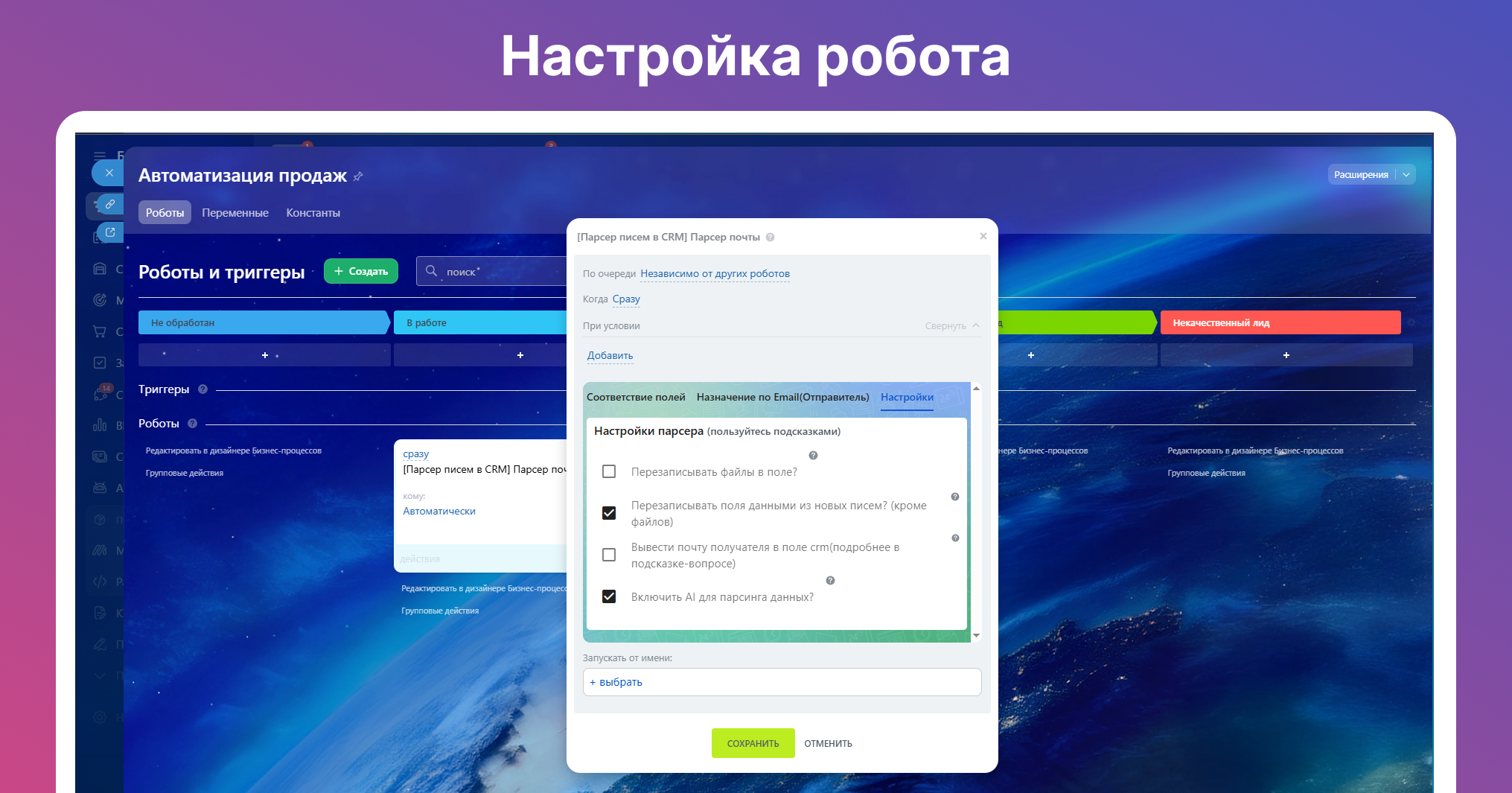Image resolution: width=1512 pixels, height=793 pixels.
Task: Open the store building icon in sidebar
Action: tap(100, 269)
